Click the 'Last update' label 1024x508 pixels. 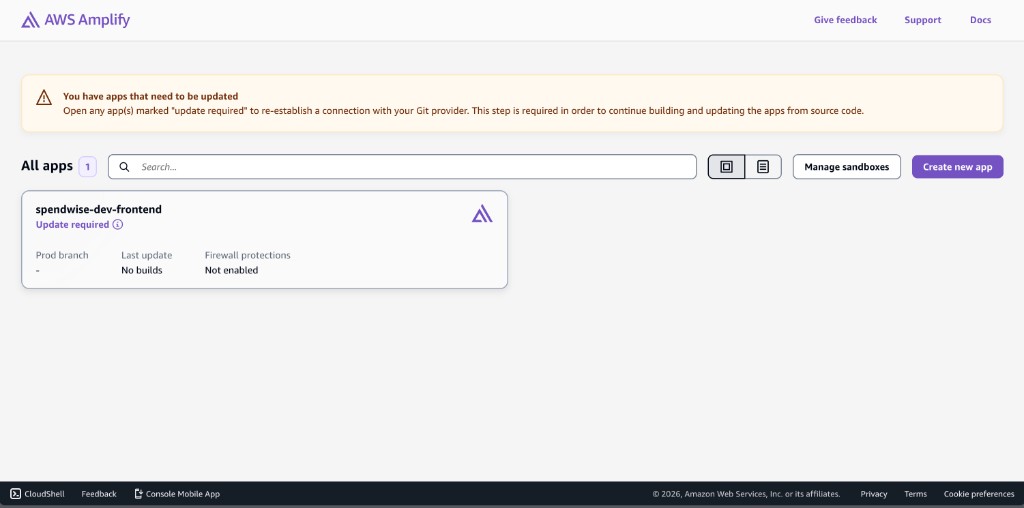coord(146,255)
